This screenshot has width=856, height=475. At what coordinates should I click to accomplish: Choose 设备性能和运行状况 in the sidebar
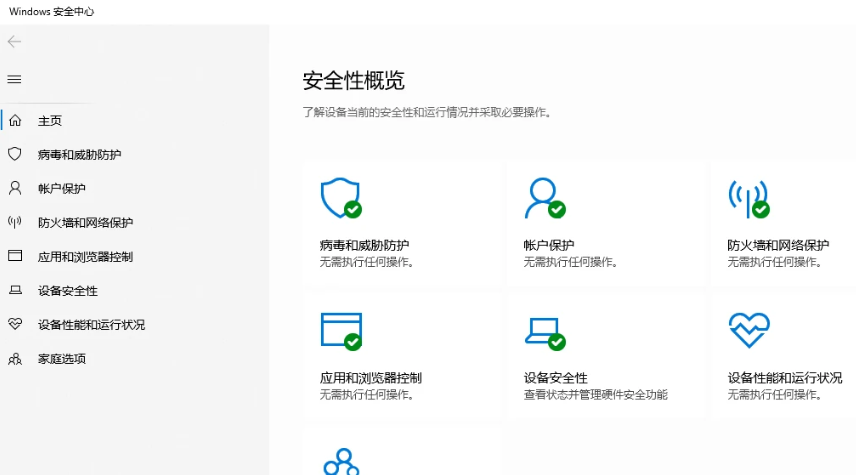(92, 325)
